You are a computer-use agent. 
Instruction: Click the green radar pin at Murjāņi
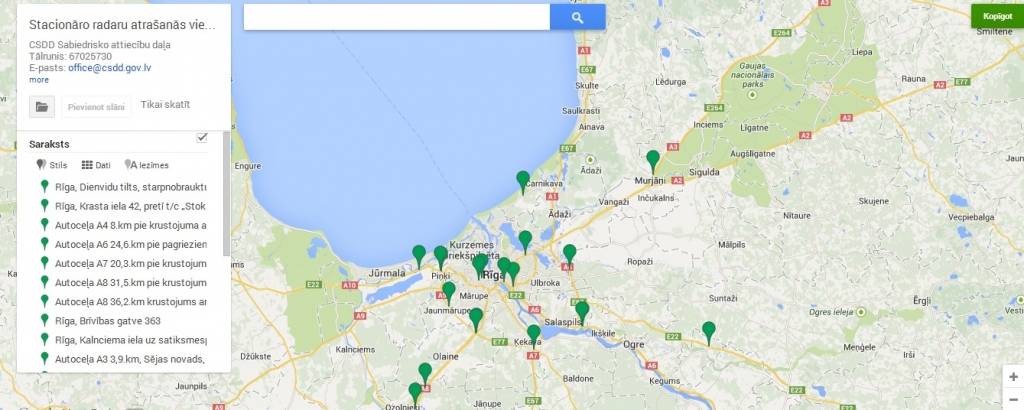pyautogui.click(x=652, y=161)
